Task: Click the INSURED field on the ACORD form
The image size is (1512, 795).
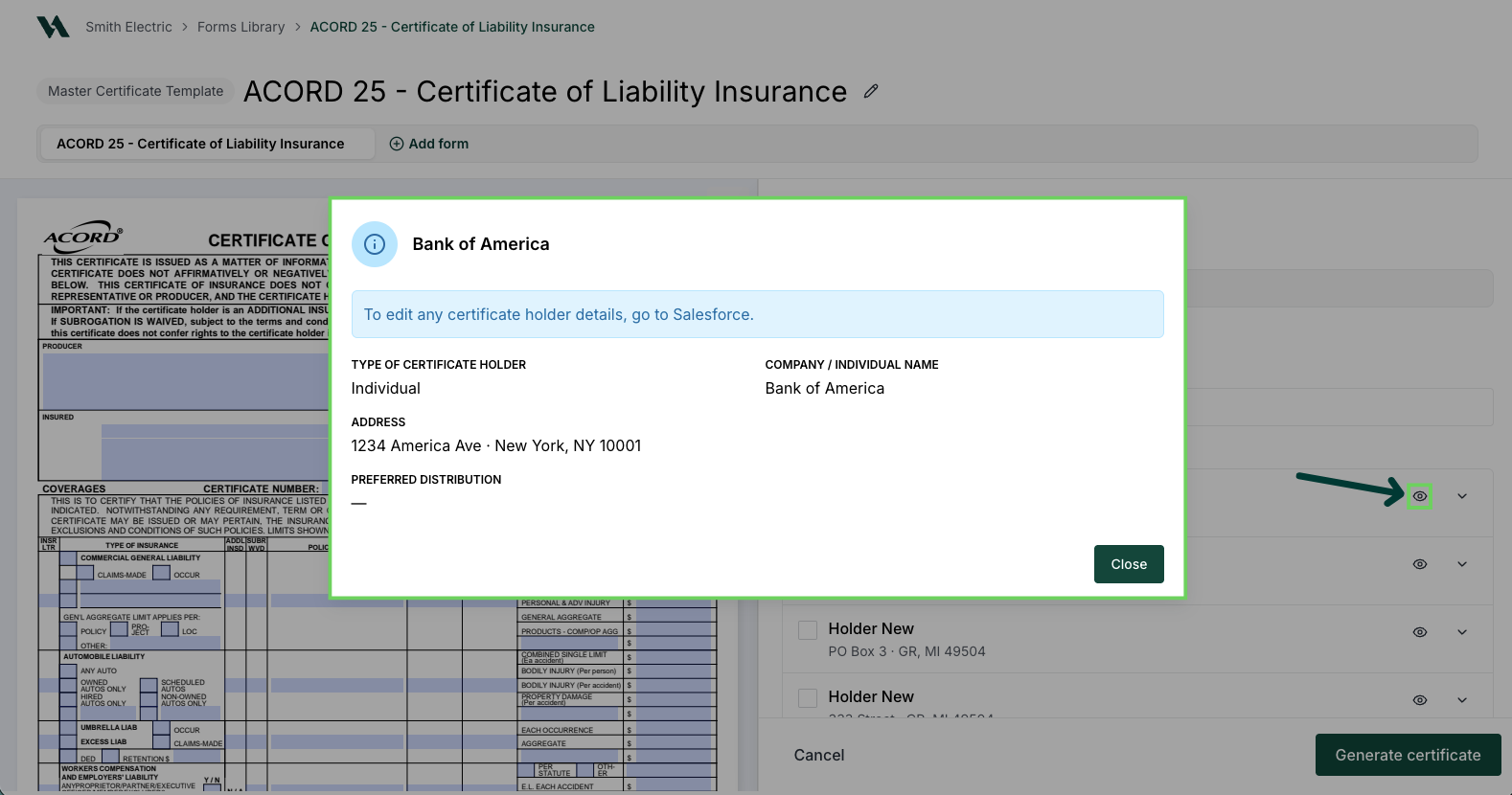Action: tap(215, 451)
